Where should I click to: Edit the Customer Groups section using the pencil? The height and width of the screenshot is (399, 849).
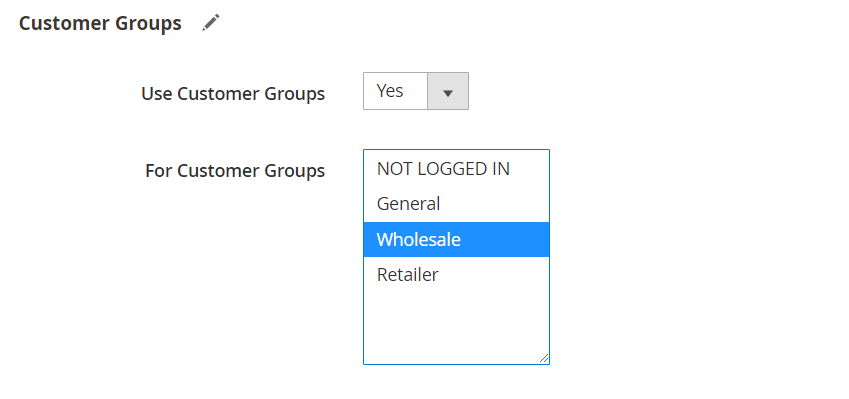(x=211, y=23)
